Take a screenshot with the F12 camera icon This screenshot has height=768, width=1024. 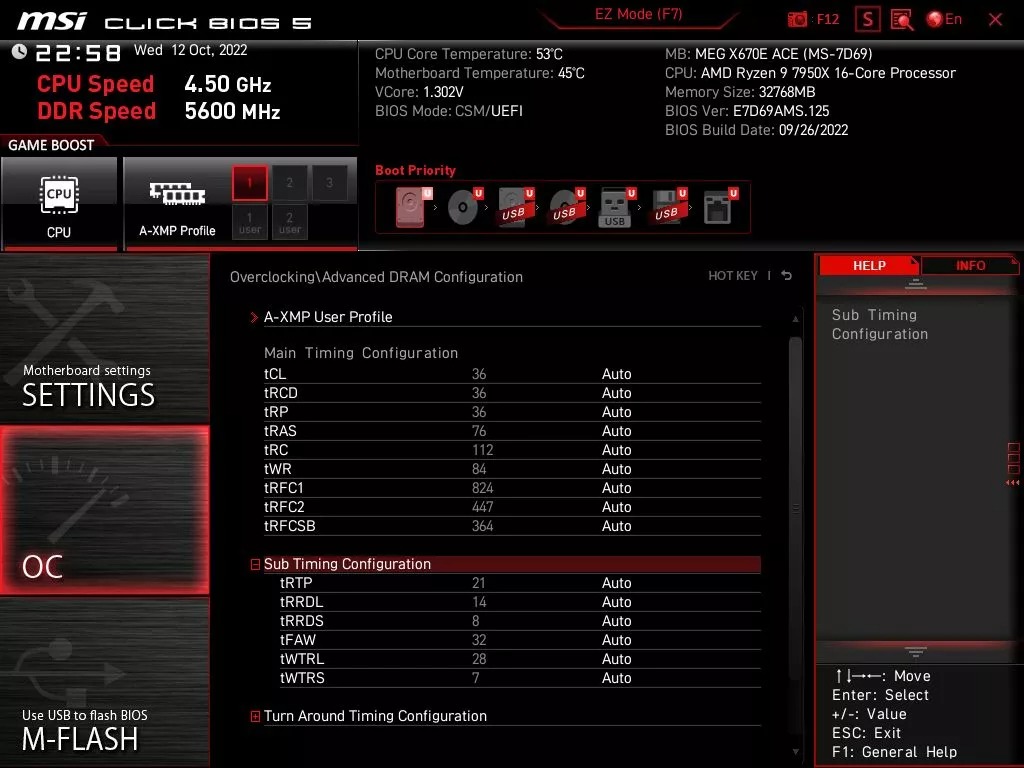[x=797, y=19]
